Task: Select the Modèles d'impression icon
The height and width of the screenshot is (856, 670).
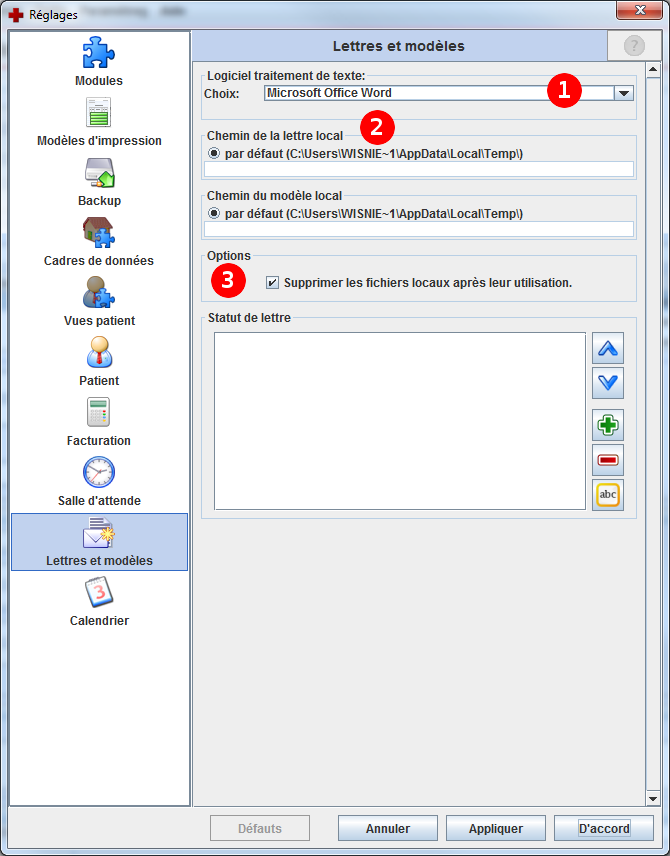Action: tap(99, 113)
